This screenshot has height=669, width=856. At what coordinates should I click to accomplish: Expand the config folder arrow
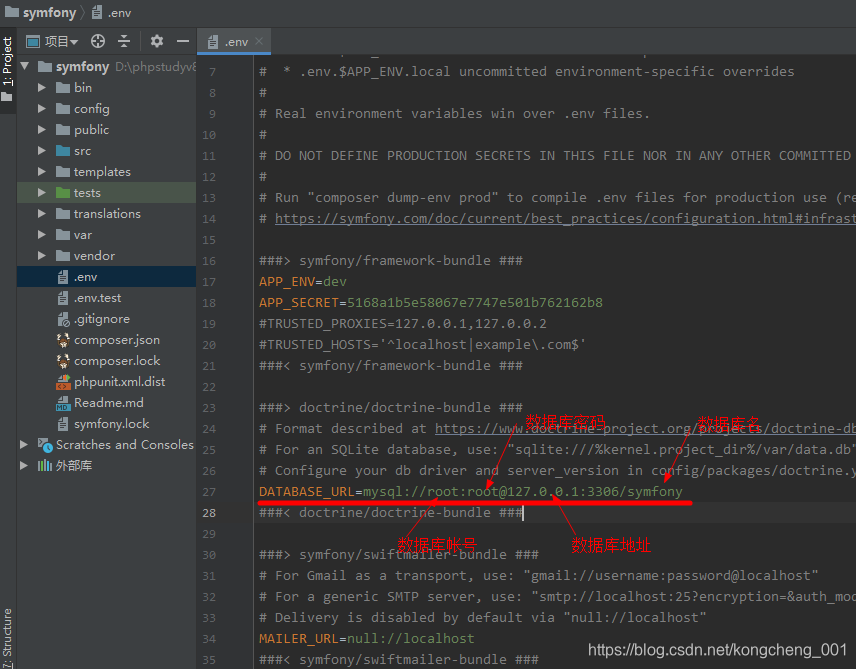point(41,109)
